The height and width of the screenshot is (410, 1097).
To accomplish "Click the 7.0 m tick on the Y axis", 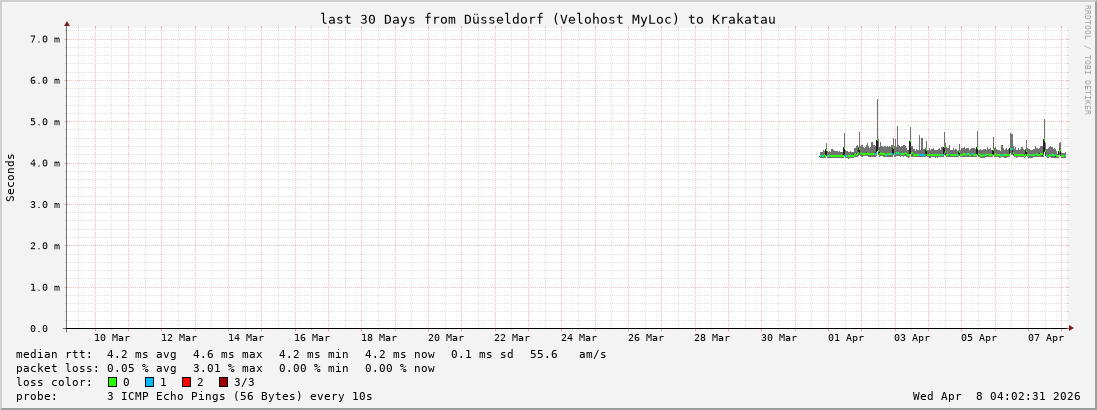I will [x=45, y=39].
